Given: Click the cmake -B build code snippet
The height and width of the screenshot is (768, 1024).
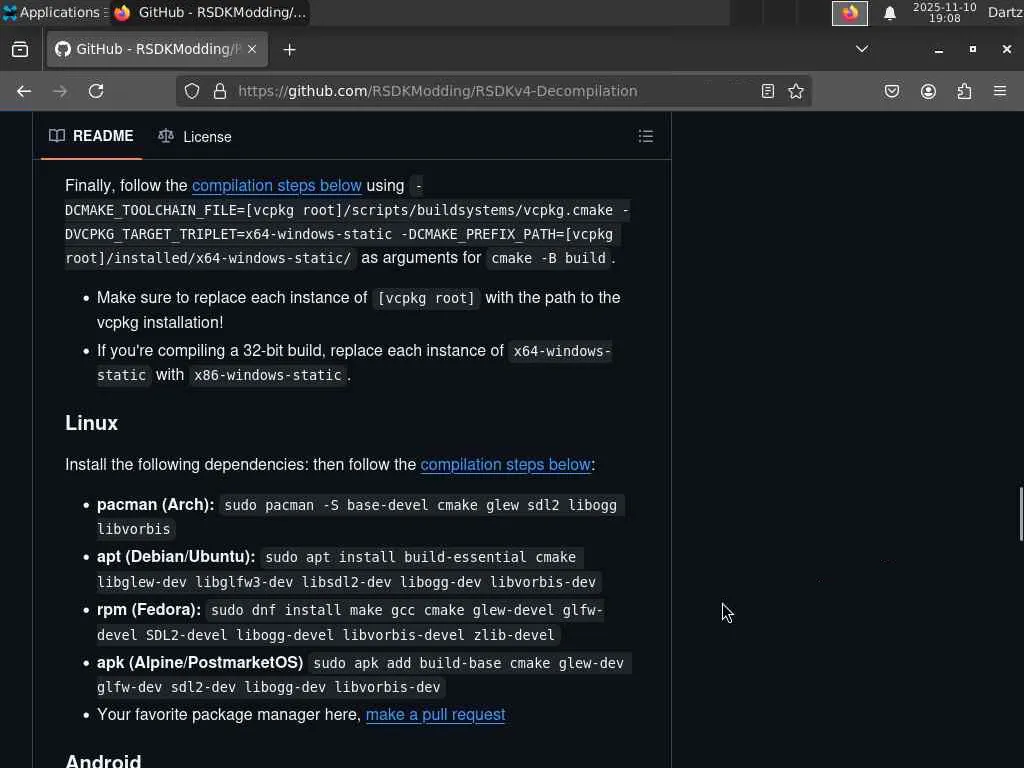Looking at the screenshot, I should pyautogui.click(x=549, y=258).
